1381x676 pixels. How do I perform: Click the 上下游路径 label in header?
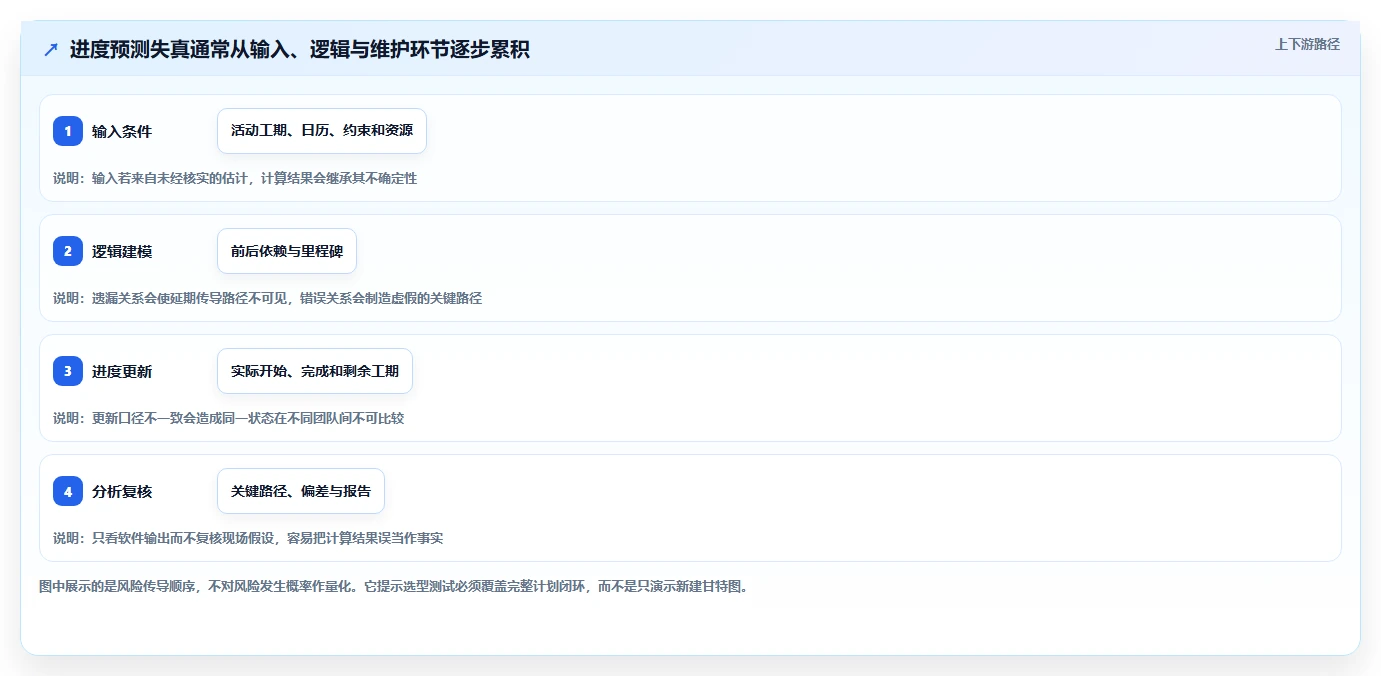(1307, 45)
